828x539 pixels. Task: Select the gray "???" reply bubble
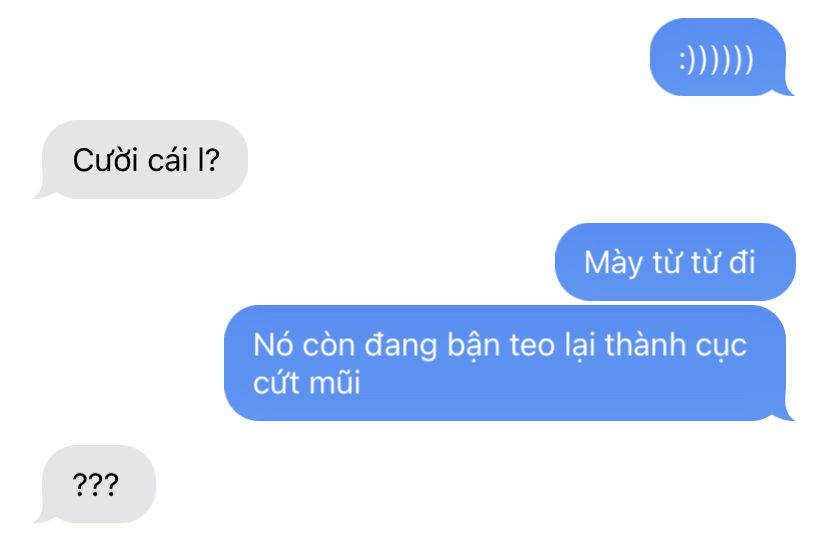click(x=96, y=484)
